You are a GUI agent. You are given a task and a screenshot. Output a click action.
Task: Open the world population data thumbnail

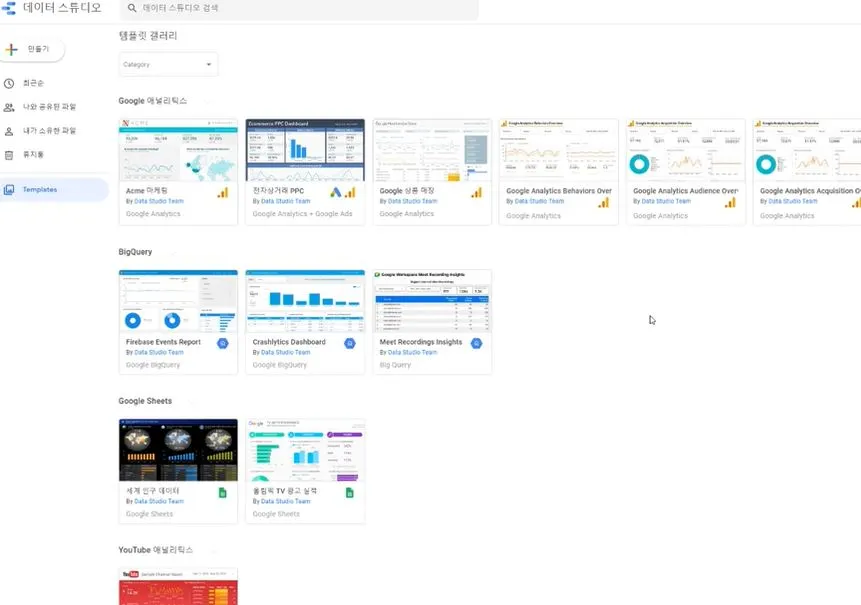point(178,450)
